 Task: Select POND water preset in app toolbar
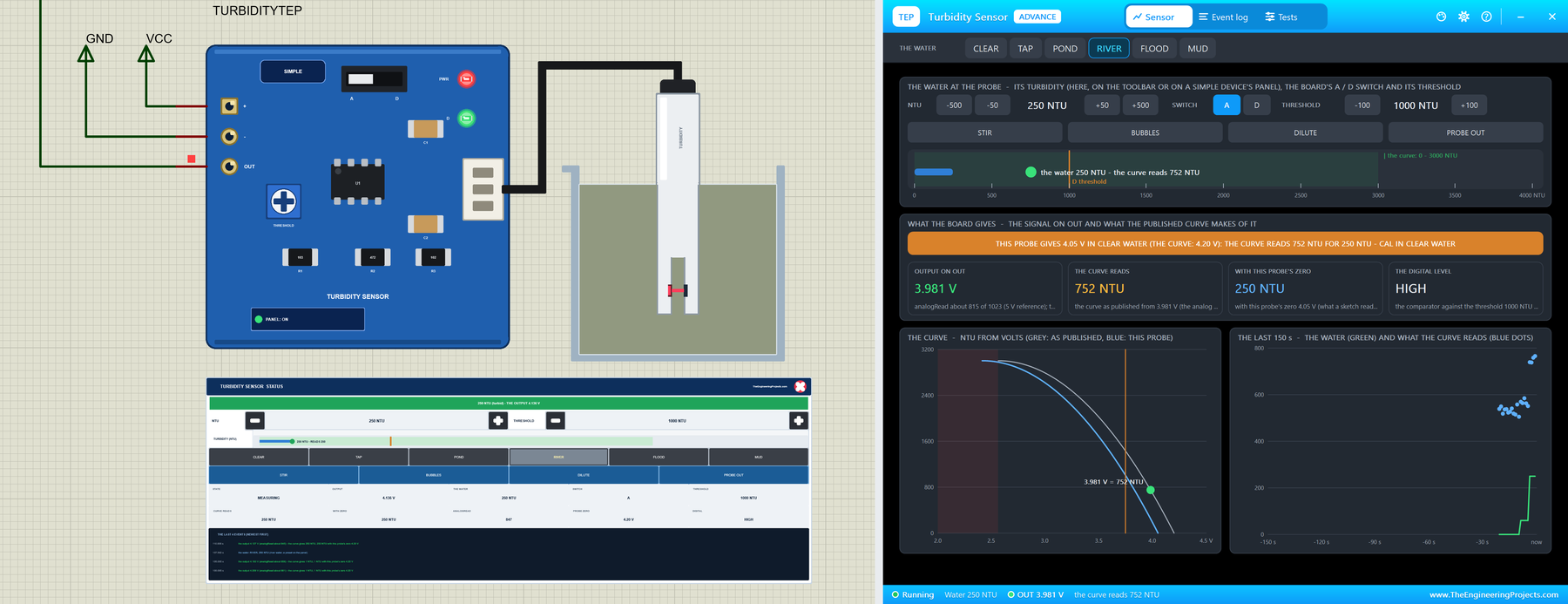tap(1064, 49)
